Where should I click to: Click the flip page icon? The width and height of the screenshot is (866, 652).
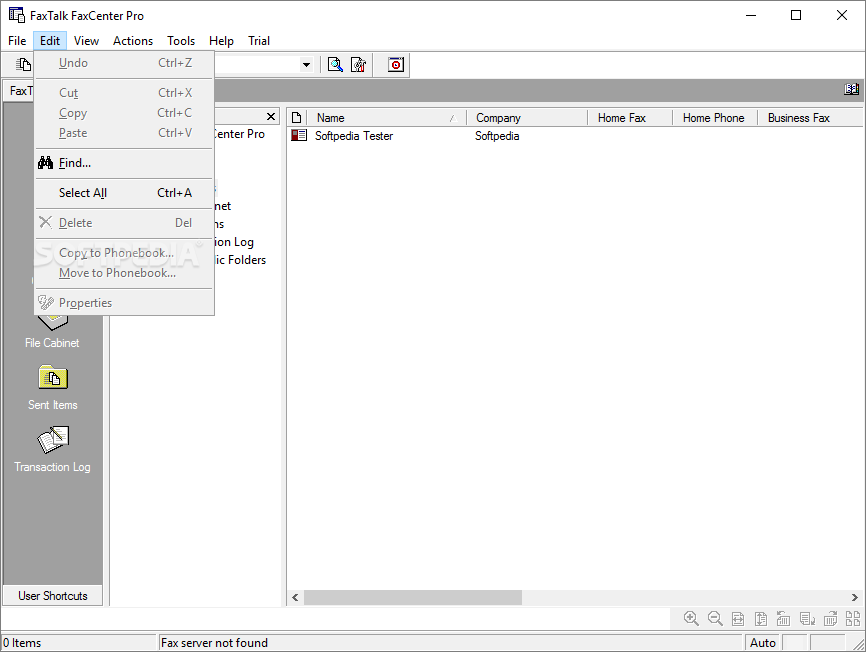coord(807,619)
